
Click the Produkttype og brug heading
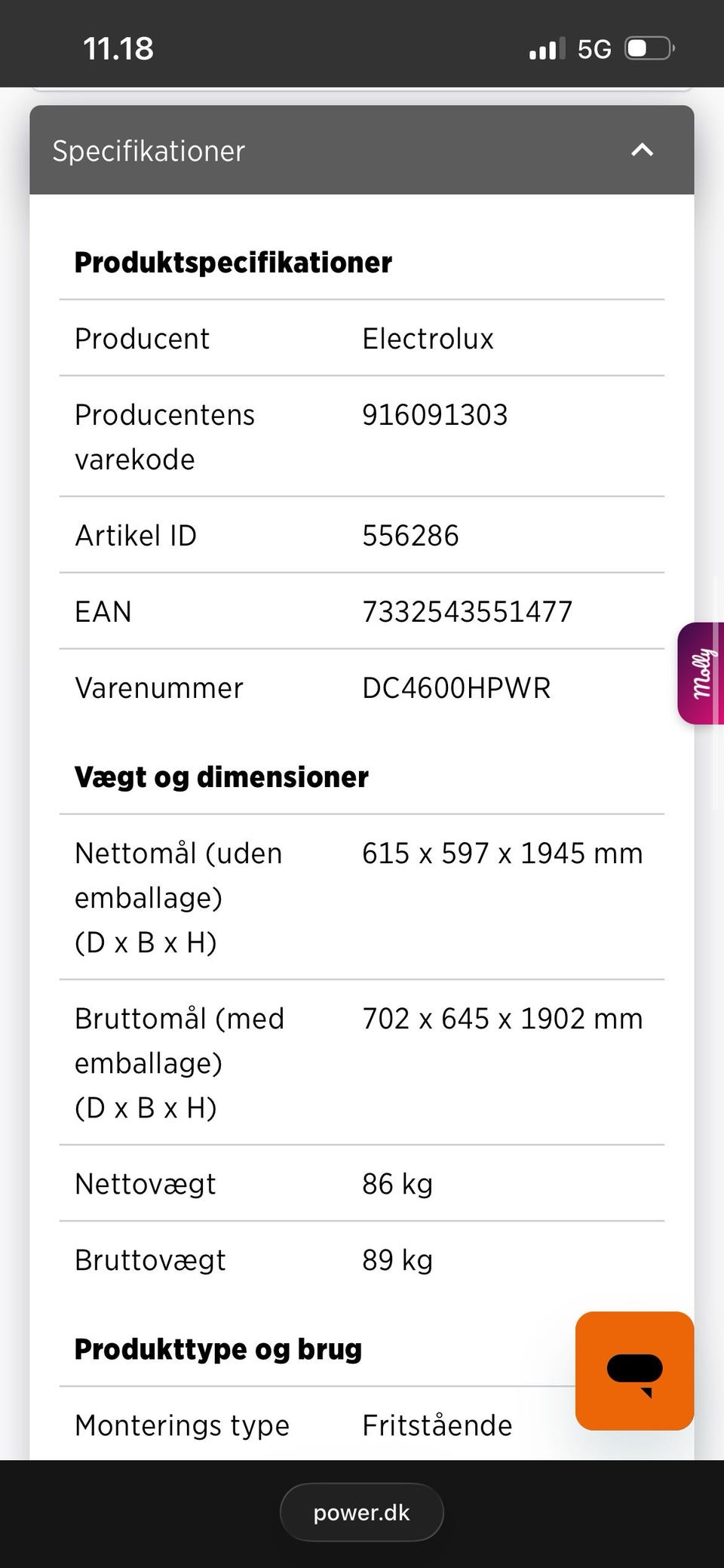[x=218, y=1348]
